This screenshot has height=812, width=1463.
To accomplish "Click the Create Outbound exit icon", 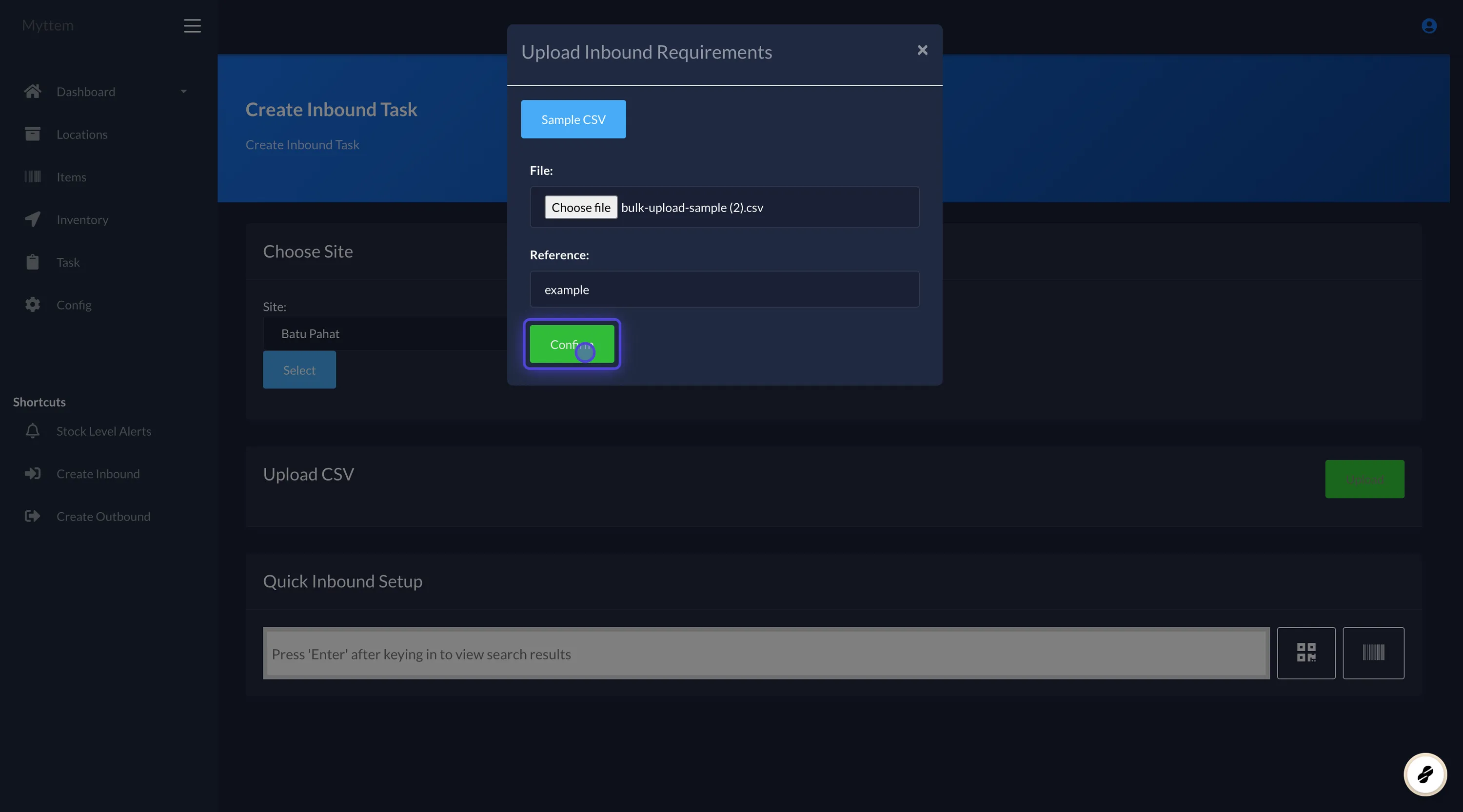I will [x=32, y=516].
